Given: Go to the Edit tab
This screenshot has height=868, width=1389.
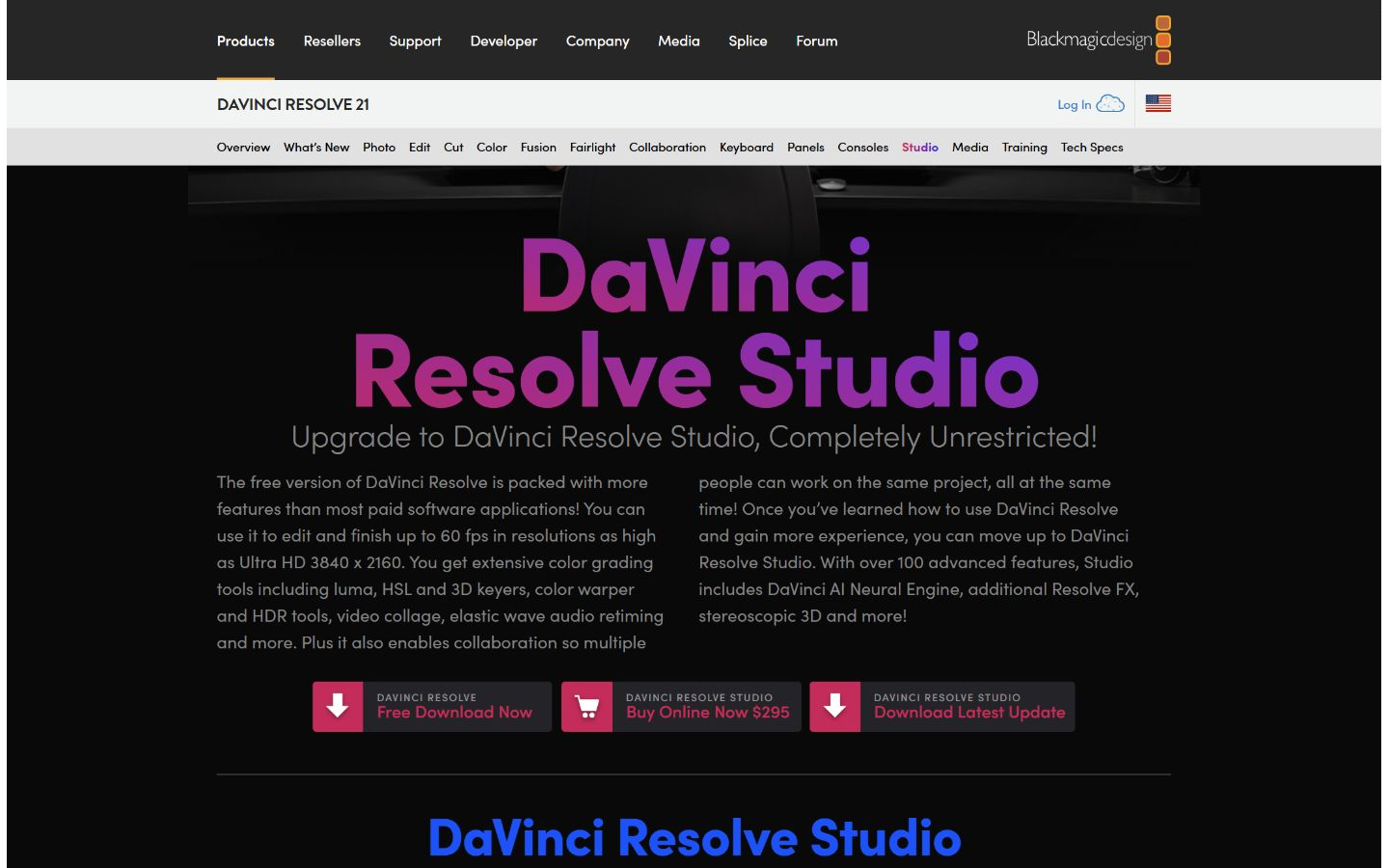Looking at the screenshot, I should click(420, 148).
